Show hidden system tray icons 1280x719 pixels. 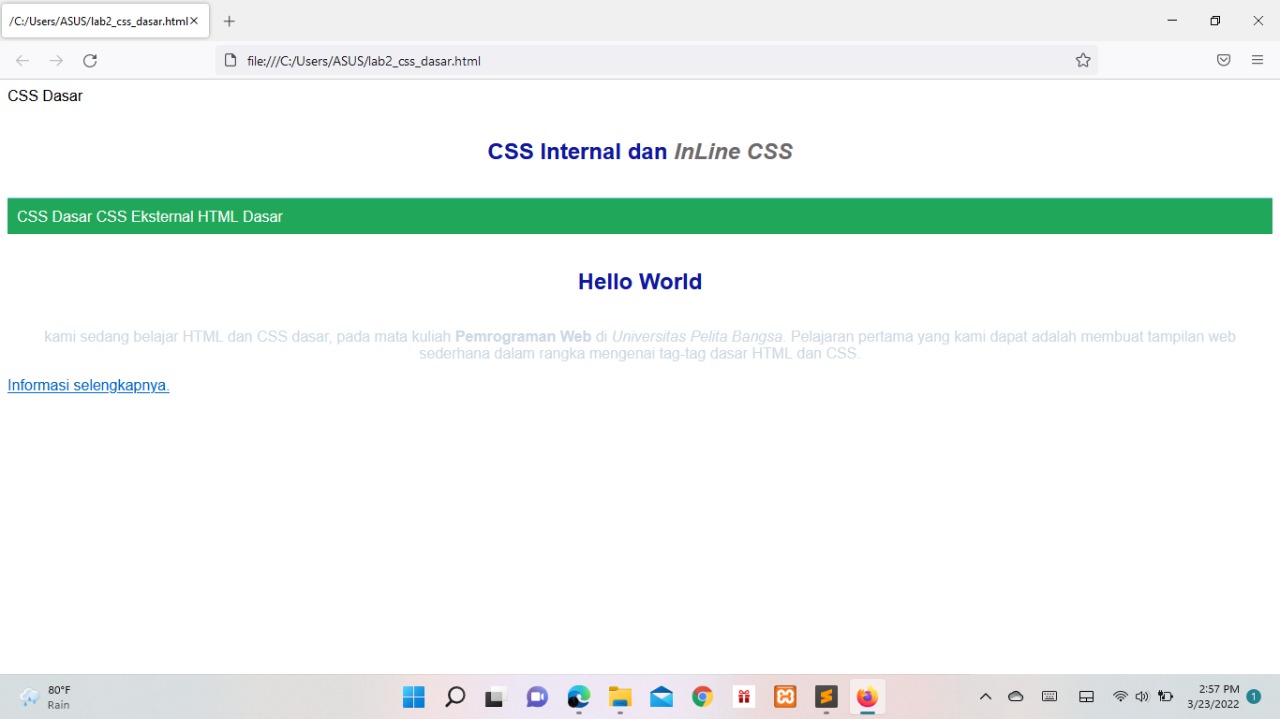pos(985,697)
